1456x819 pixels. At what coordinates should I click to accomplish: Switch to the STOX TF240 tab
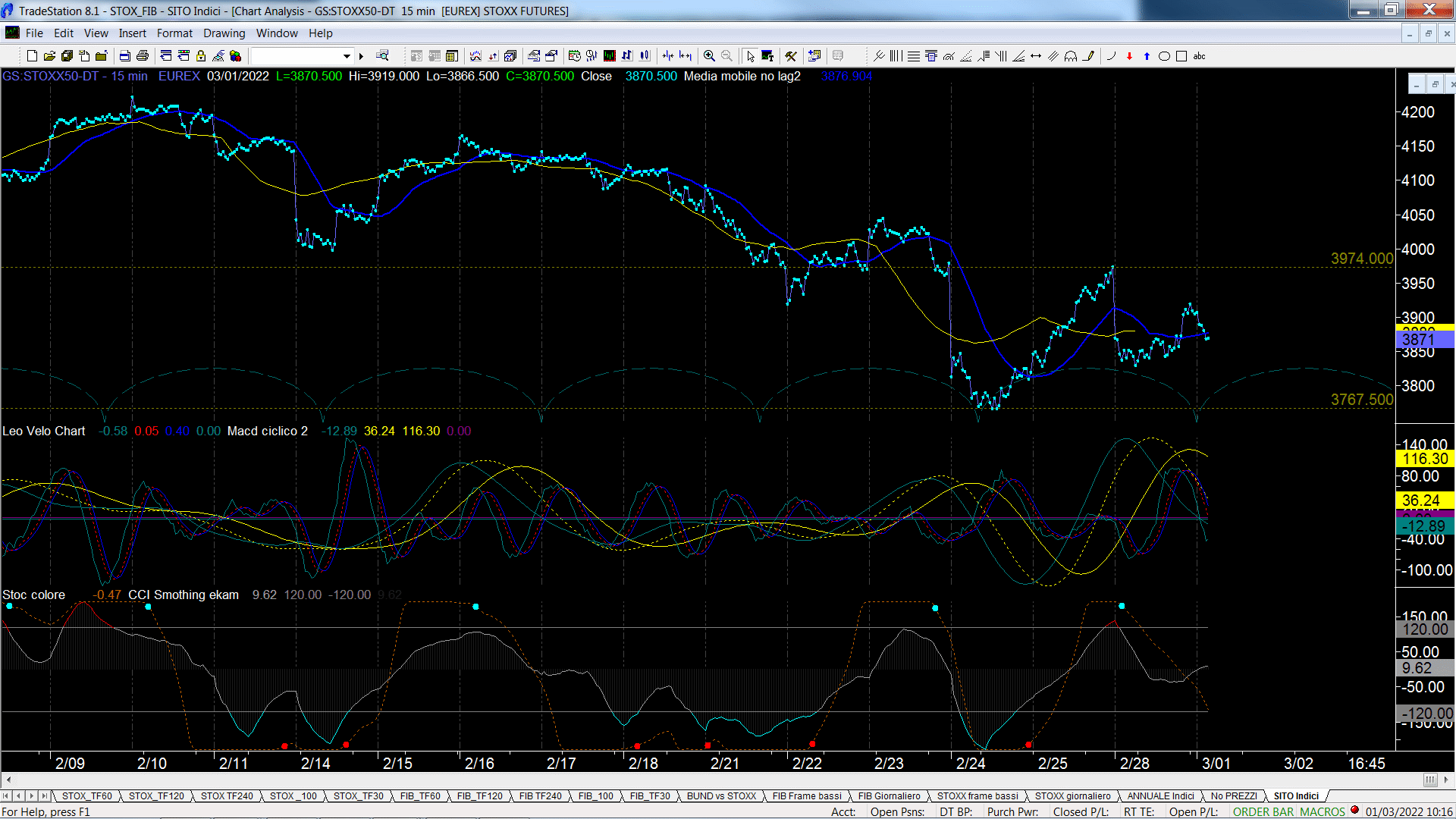click(227, 795)
